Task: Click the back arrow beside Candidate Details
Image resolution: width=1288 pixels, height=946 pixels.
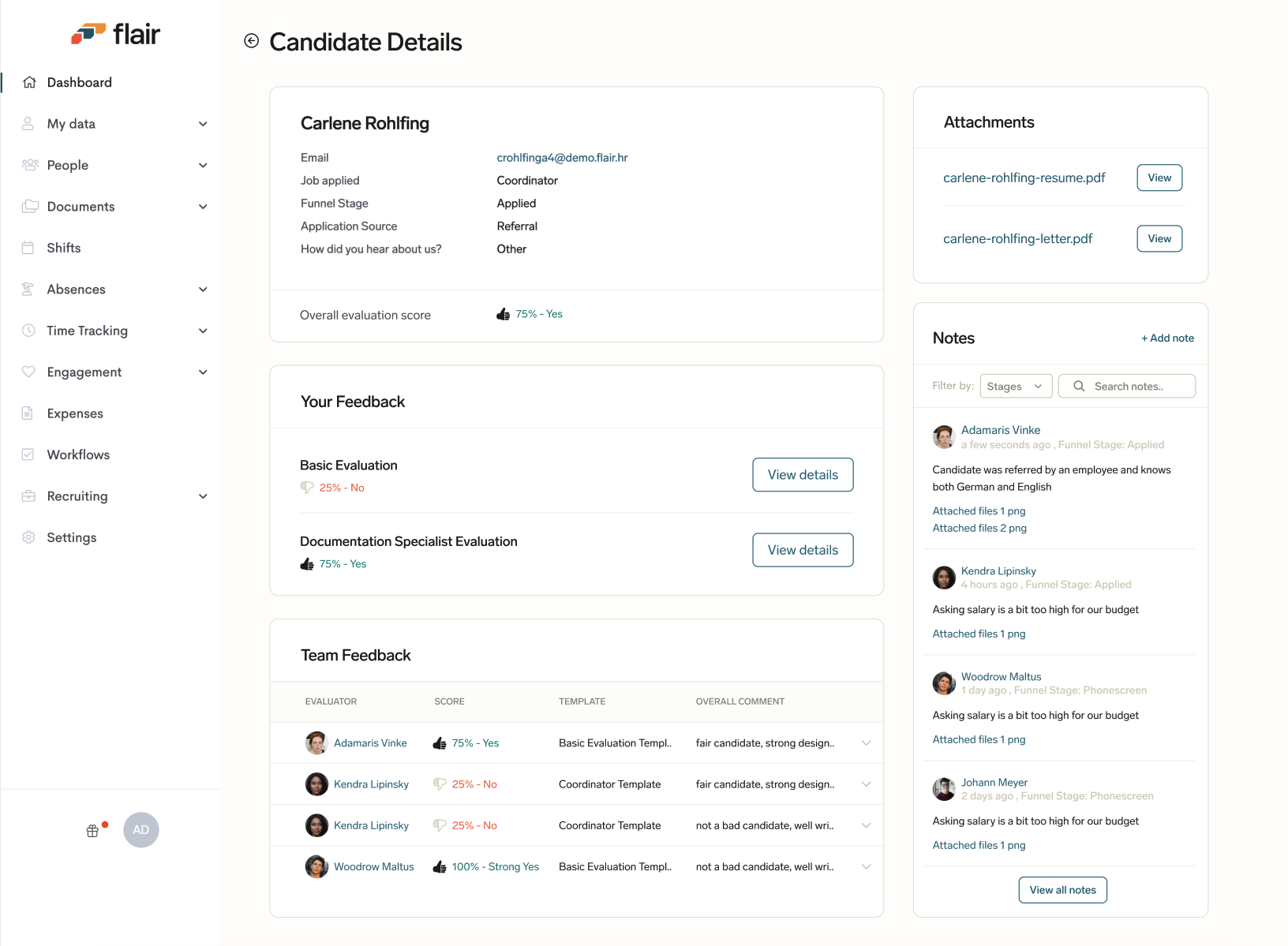Action: click(251, 41)
